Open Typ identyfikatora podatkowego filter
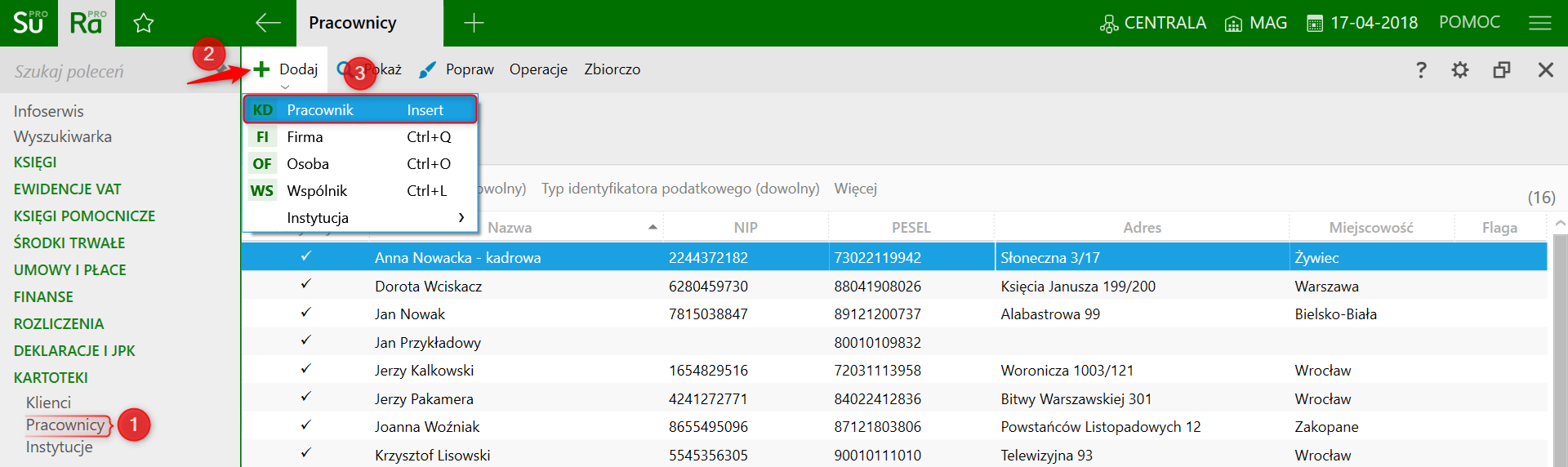 (x=680, y=189)
